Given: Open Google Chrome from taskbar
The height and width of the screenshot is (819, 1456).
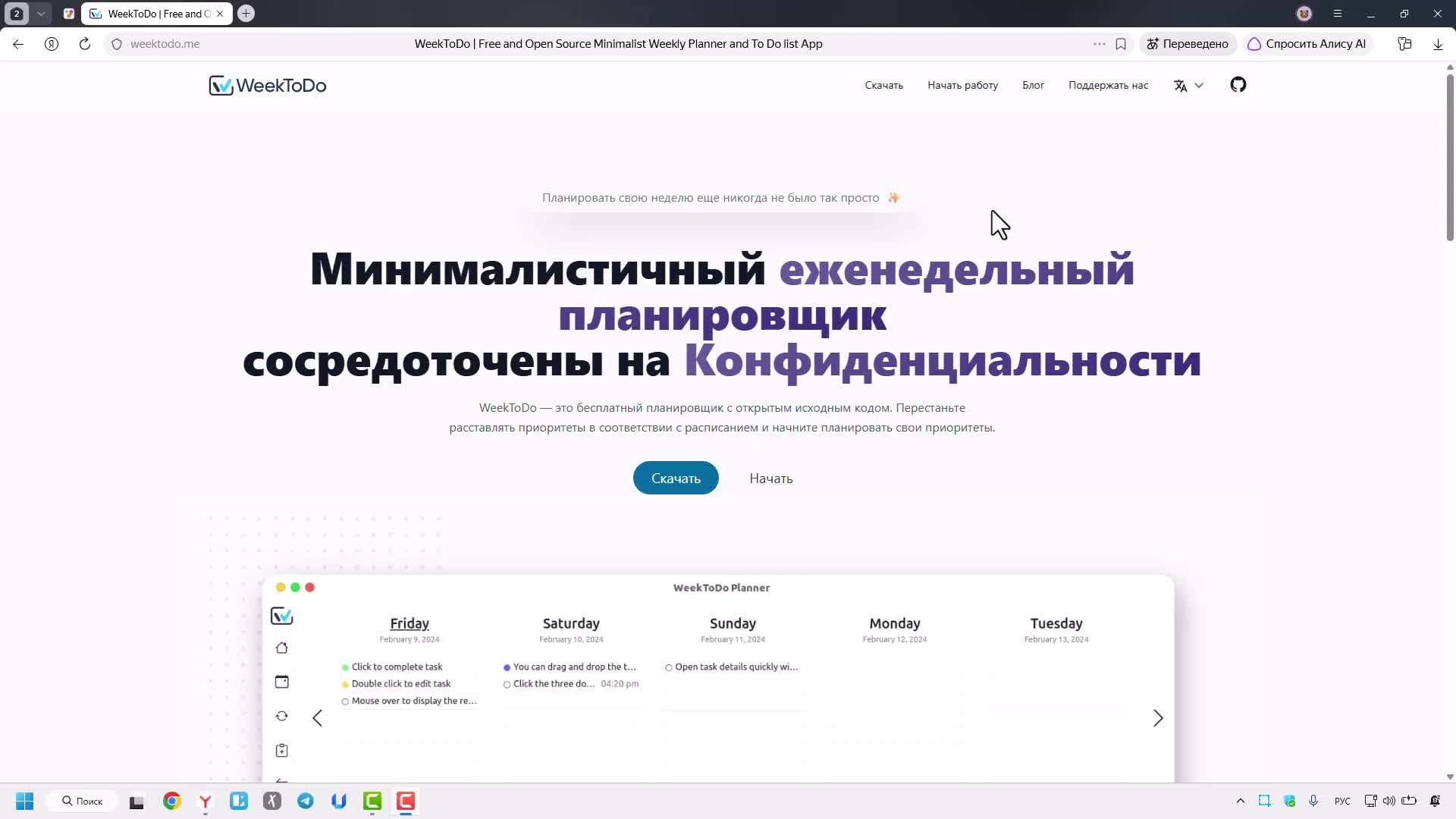Looking at the screenshot, I should [x=172, y=801].
